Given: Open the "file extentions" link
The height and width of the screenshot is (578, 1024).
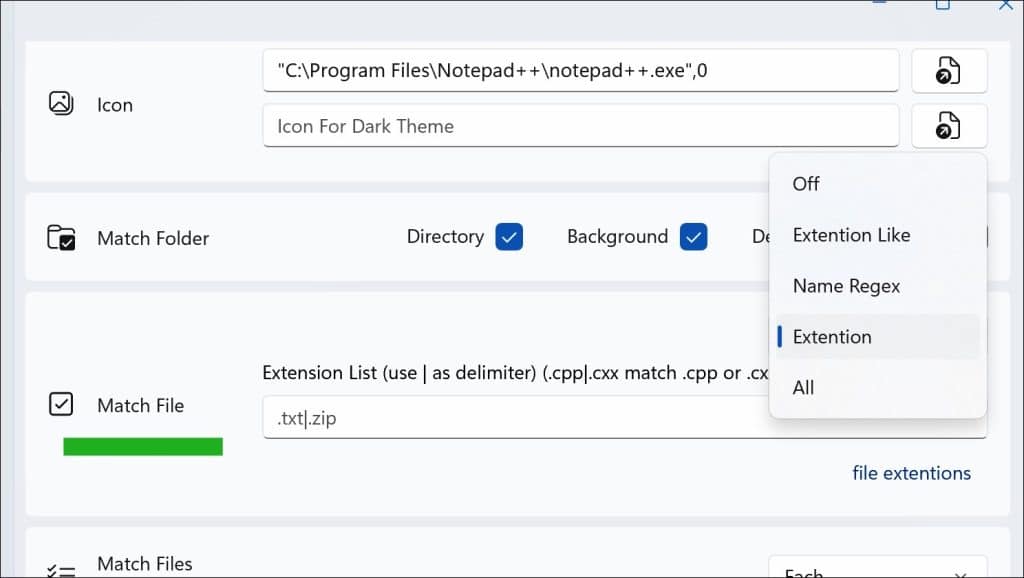Looking at the screenshot, I should (911, 472).
